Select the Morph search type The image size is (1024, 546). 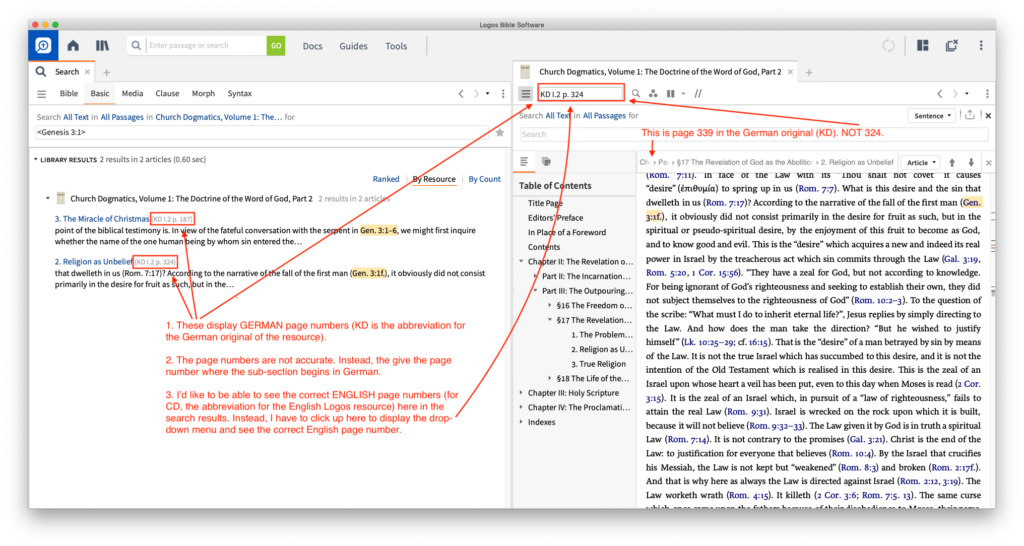(203, 93)
